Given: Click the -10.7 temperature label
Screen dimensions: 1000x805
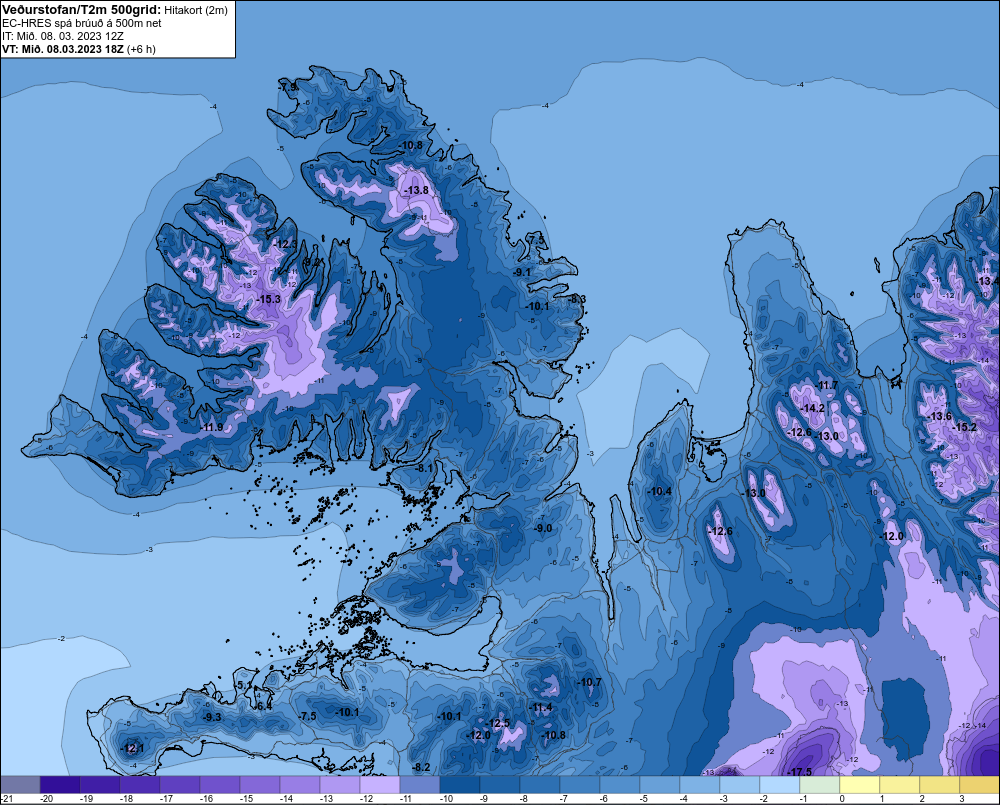Looking at the screenshot, I should pyautogui.click(x=589, y=682).
